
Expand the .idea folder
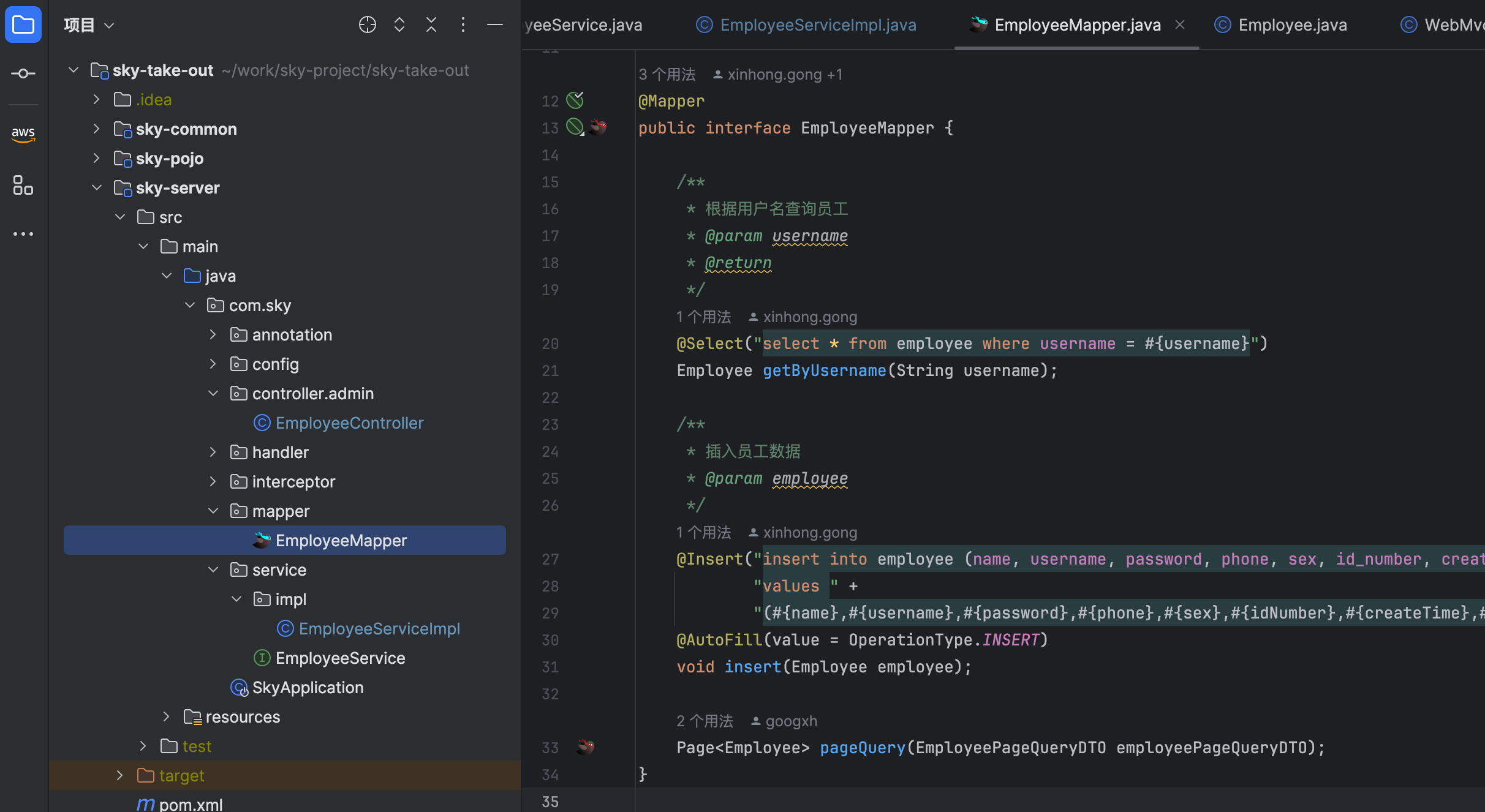(97, 99)
